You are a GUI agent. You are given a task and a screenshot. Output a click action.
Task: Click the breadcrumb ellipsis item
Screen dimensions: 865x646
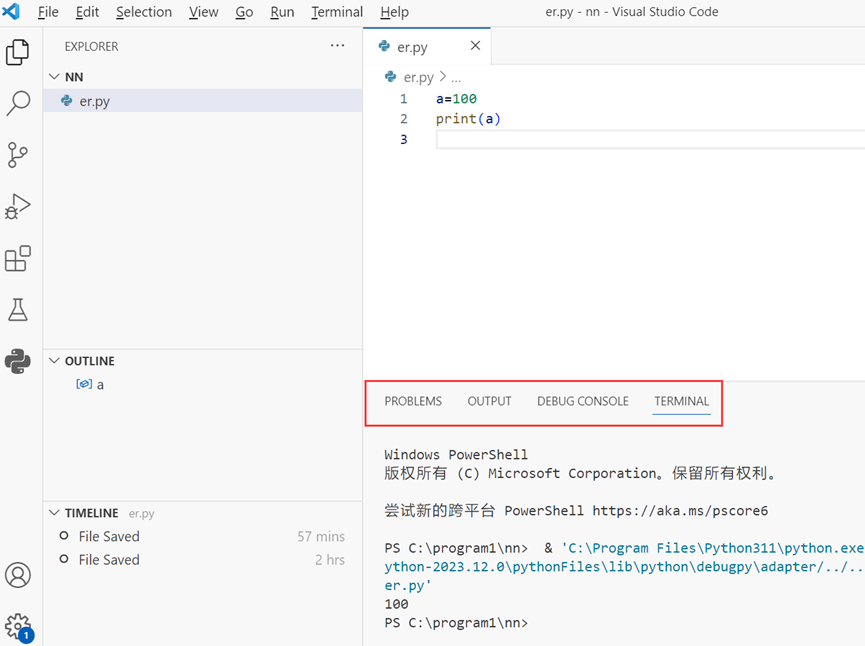456,78
